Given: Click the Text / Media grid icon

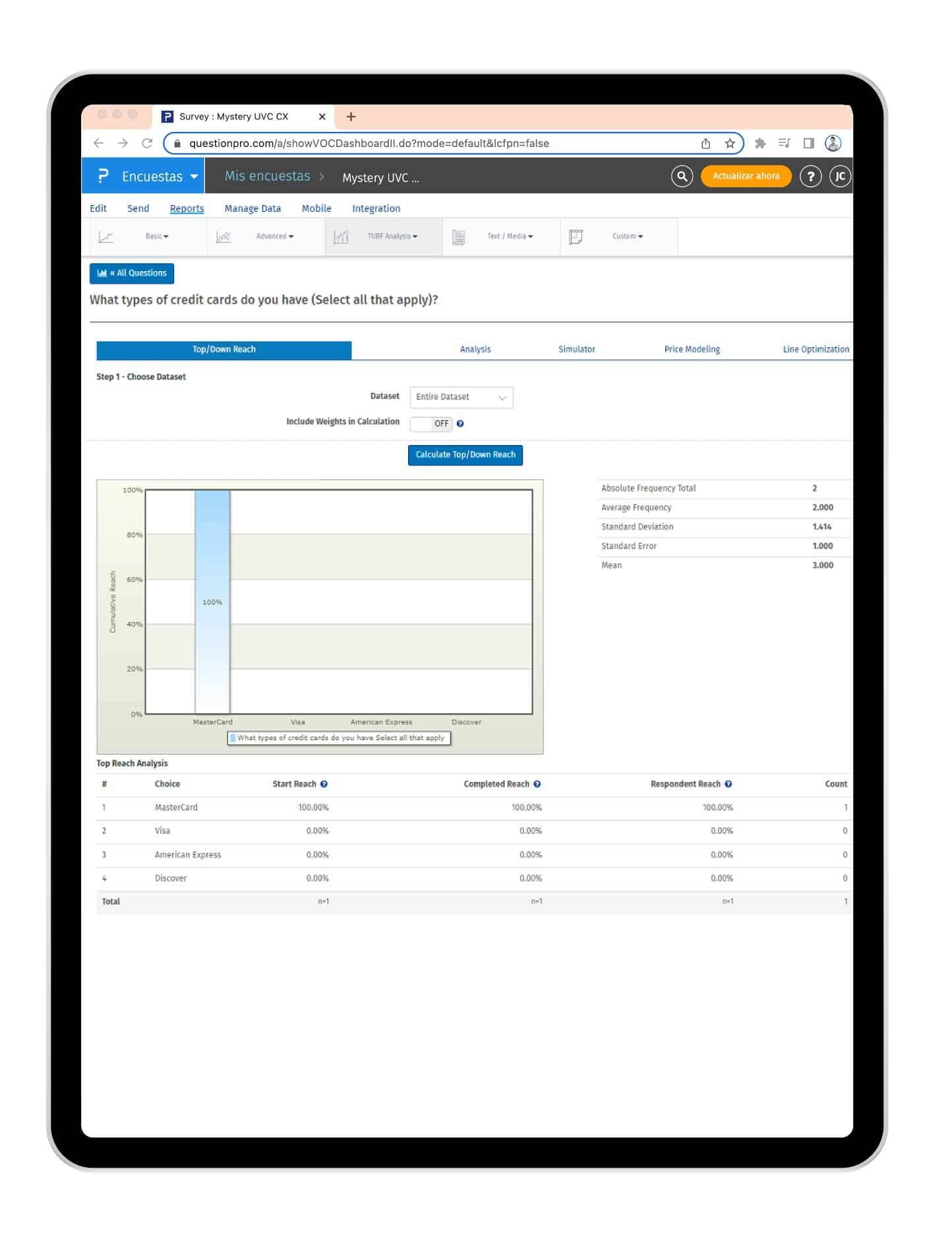Looking at the screenshot, I should [x=459, y=237].
